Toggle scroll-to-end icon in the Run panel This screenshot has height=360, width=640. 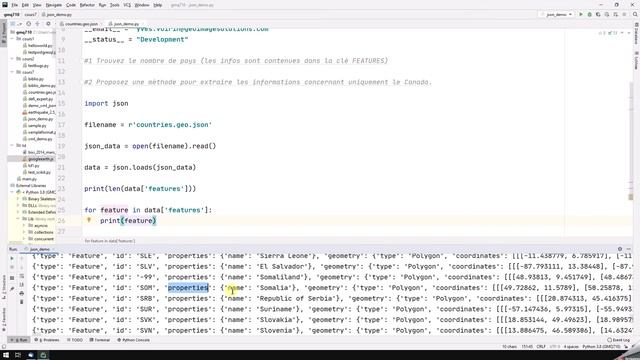(x=22, y=285)
